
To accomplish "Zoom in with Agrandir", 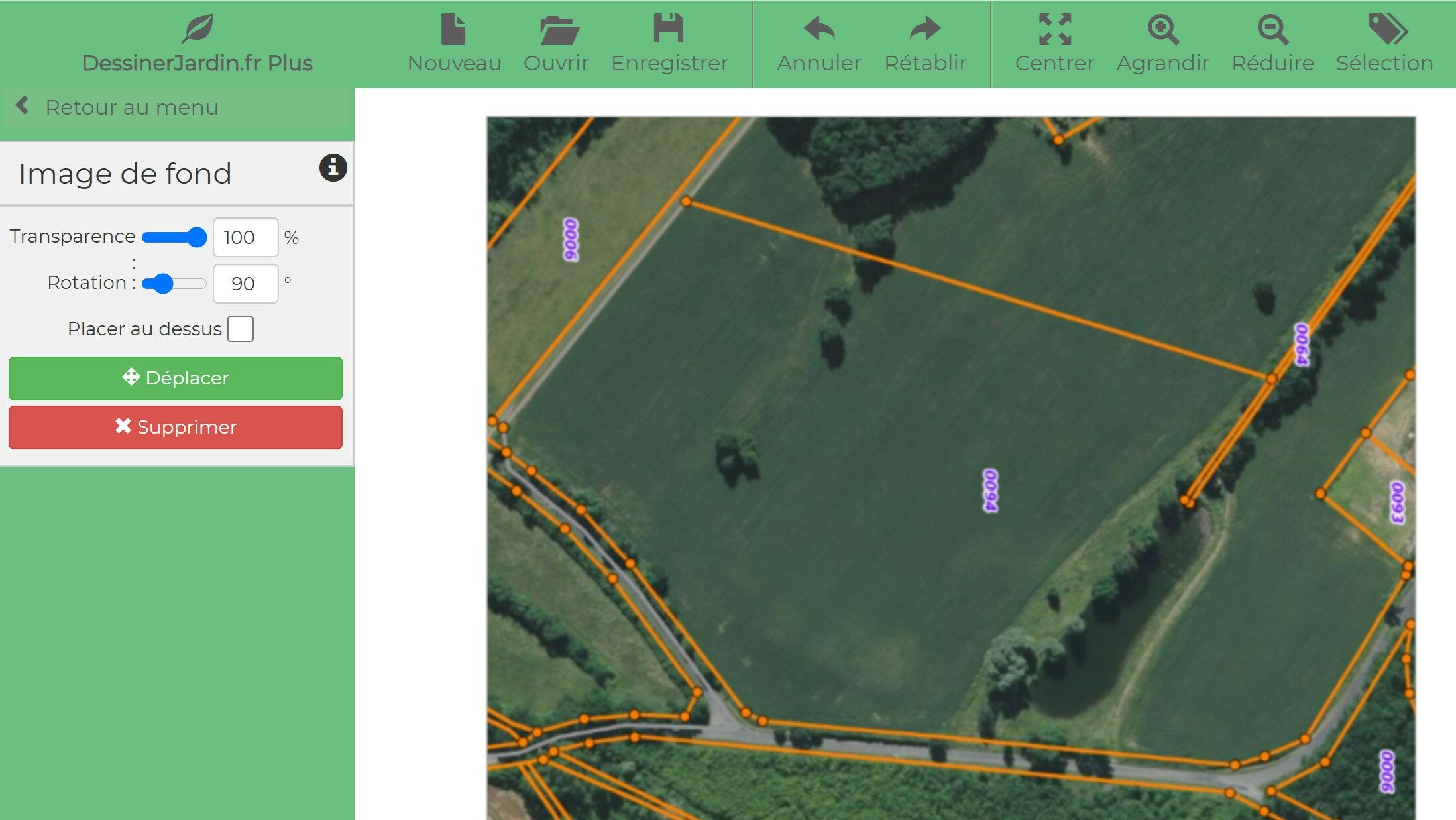I will click(x=1162, y=44).
